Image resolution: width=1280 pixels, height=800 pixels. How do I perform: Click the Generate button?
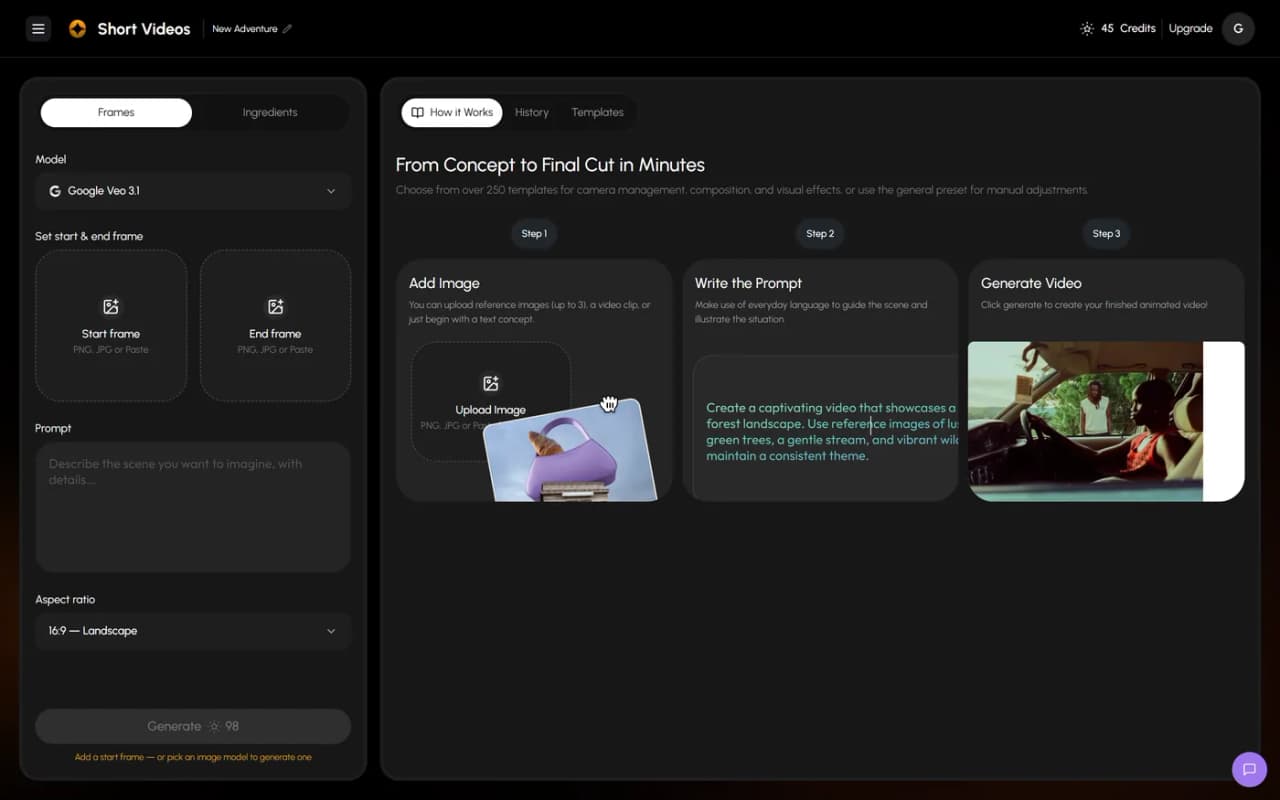(193, 726)
